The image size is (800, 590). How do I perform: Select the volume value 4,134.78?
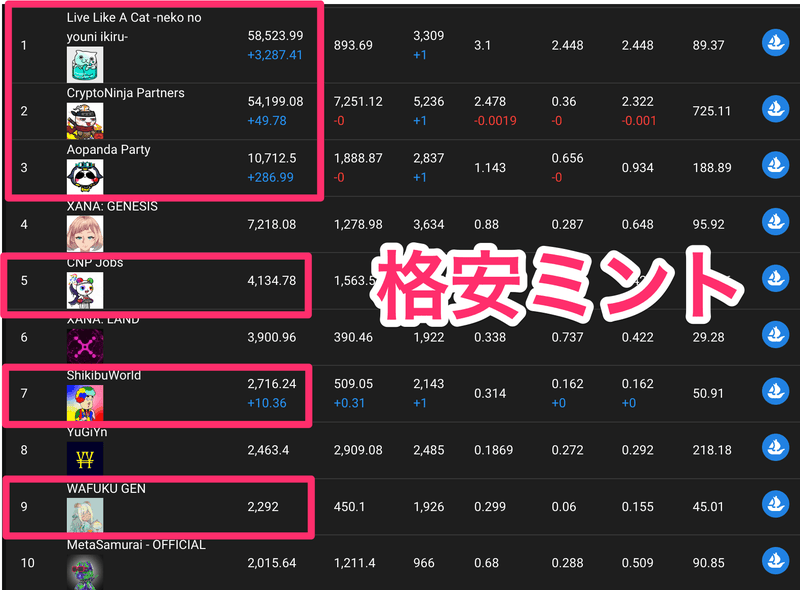pyautogui.click(x=272, y=281)
